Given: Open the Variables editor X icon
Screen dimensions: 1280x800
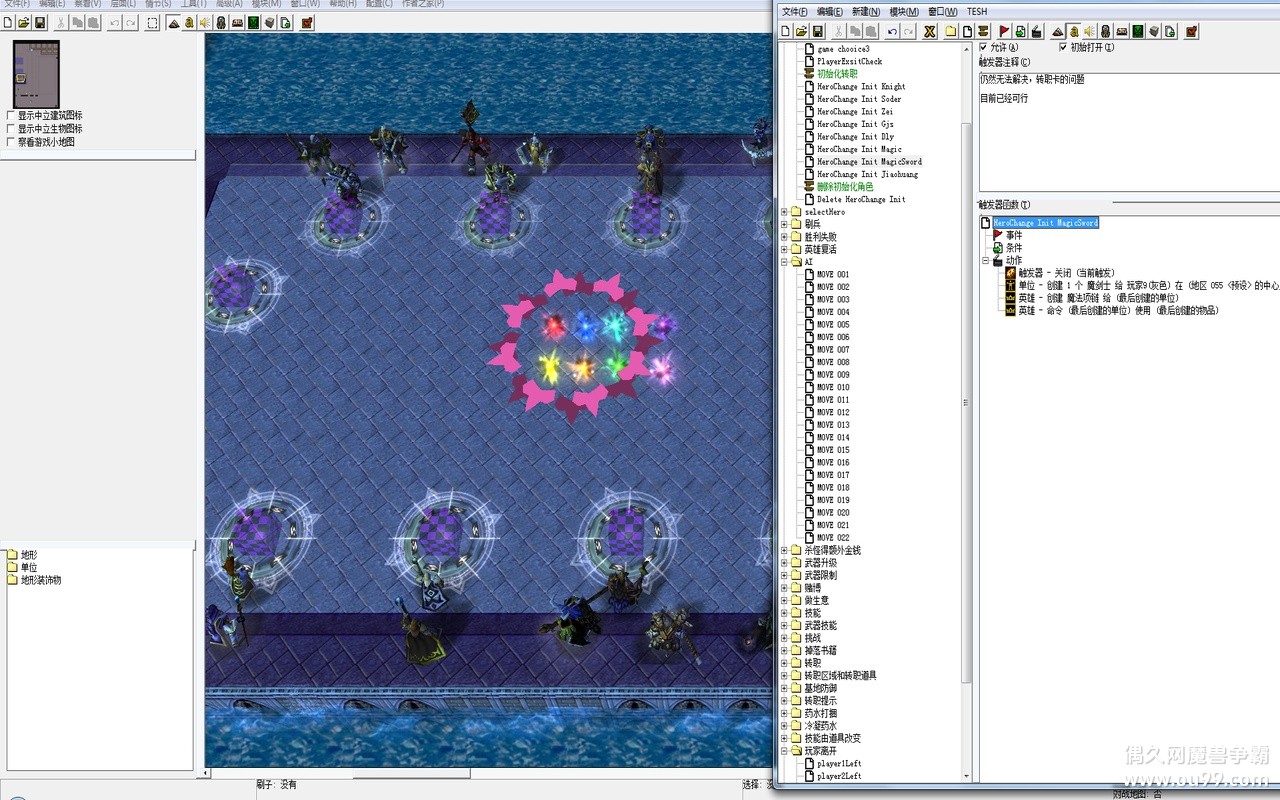Looking at the screenshot, I should point(929,31).
